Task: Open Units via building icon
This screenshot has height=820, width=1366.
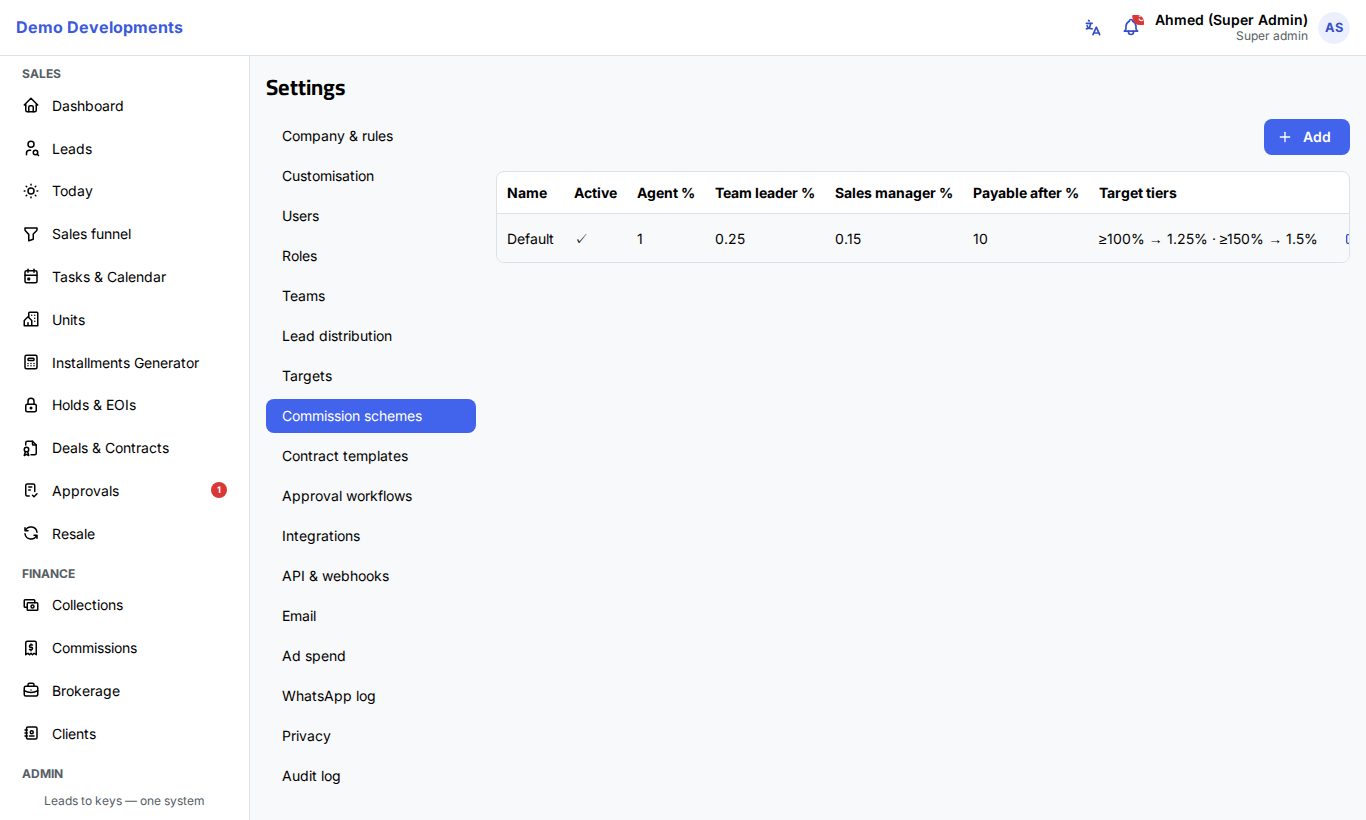Action: 31,320
